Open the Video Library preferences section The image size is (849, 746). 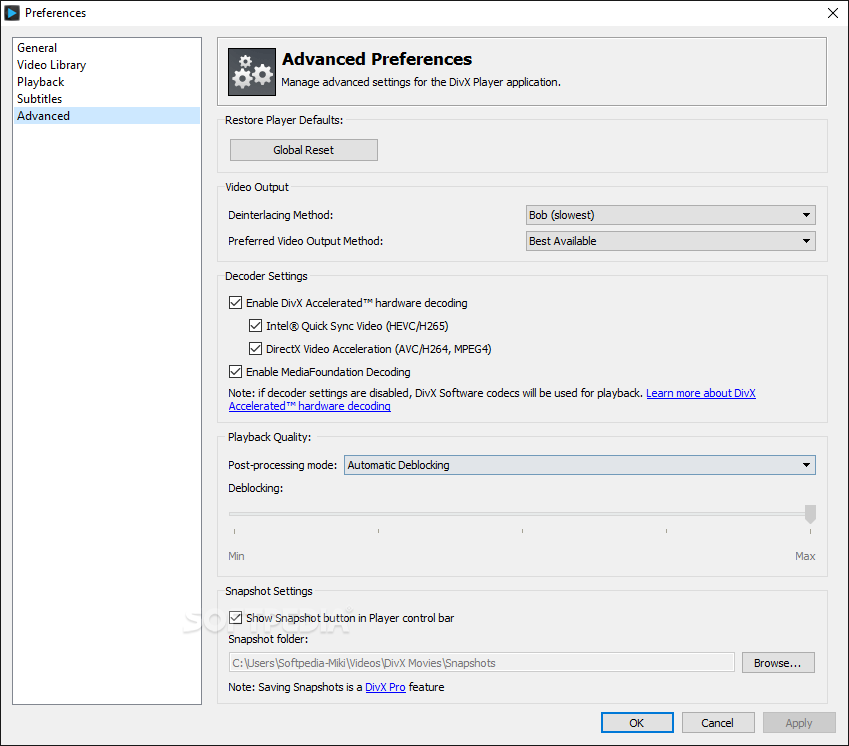(x=107, y=65)
